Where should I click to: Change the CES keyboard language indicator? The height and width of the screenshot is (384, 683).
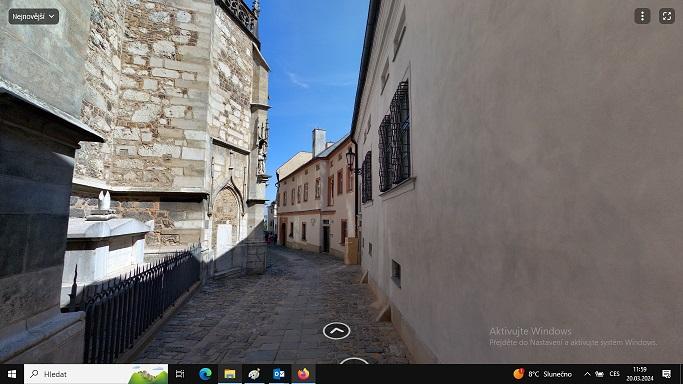(615, 374)
